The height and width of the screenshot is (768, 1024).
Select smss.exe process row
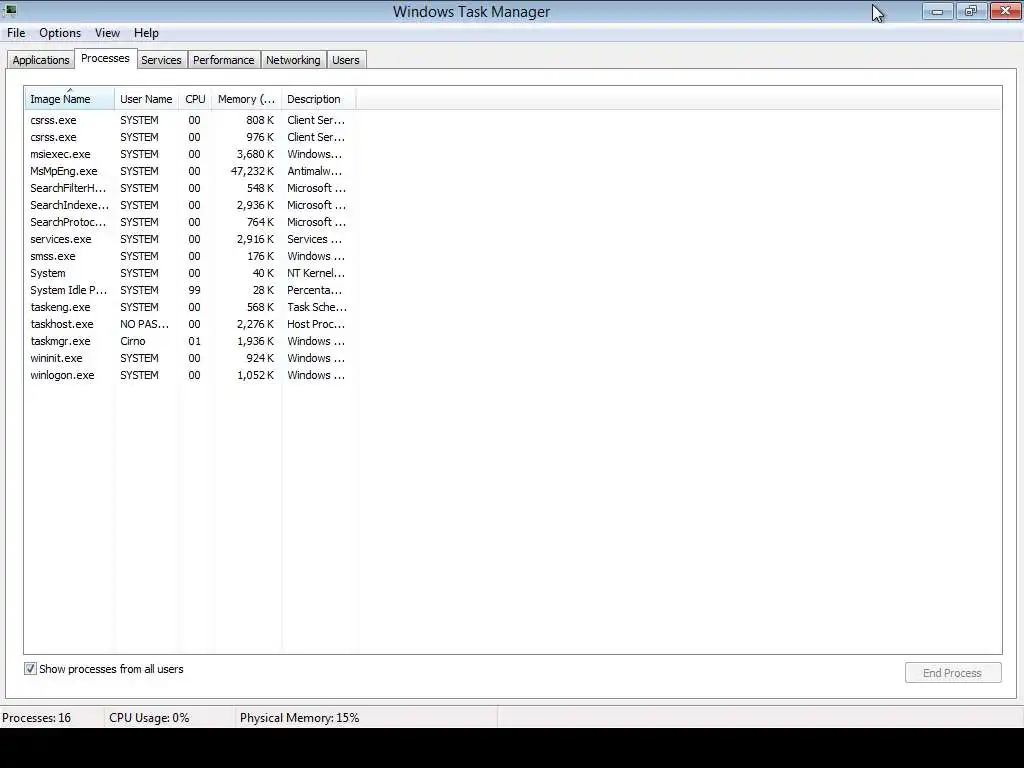point(189,256)
